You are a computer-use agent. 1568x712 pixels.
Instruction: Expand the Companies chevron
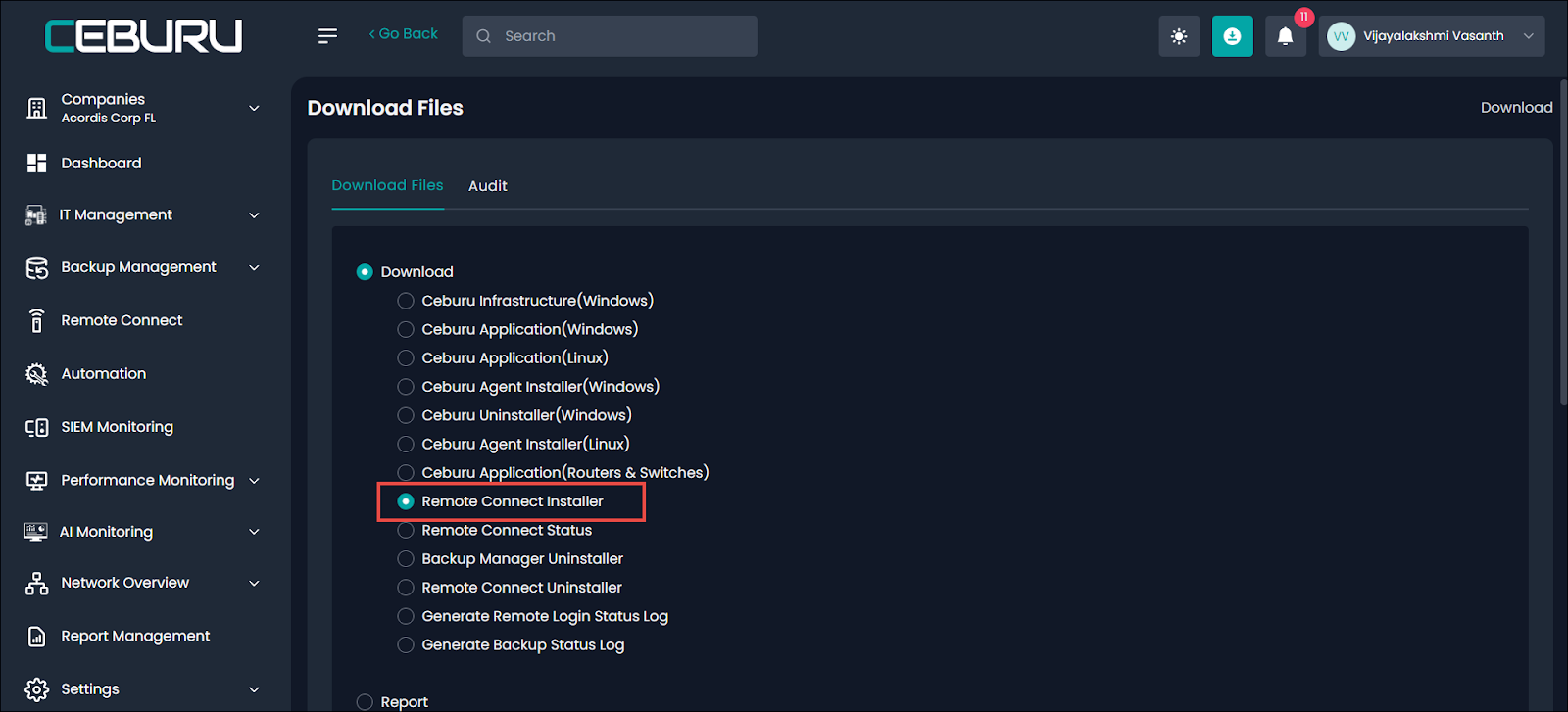[254, 108]
